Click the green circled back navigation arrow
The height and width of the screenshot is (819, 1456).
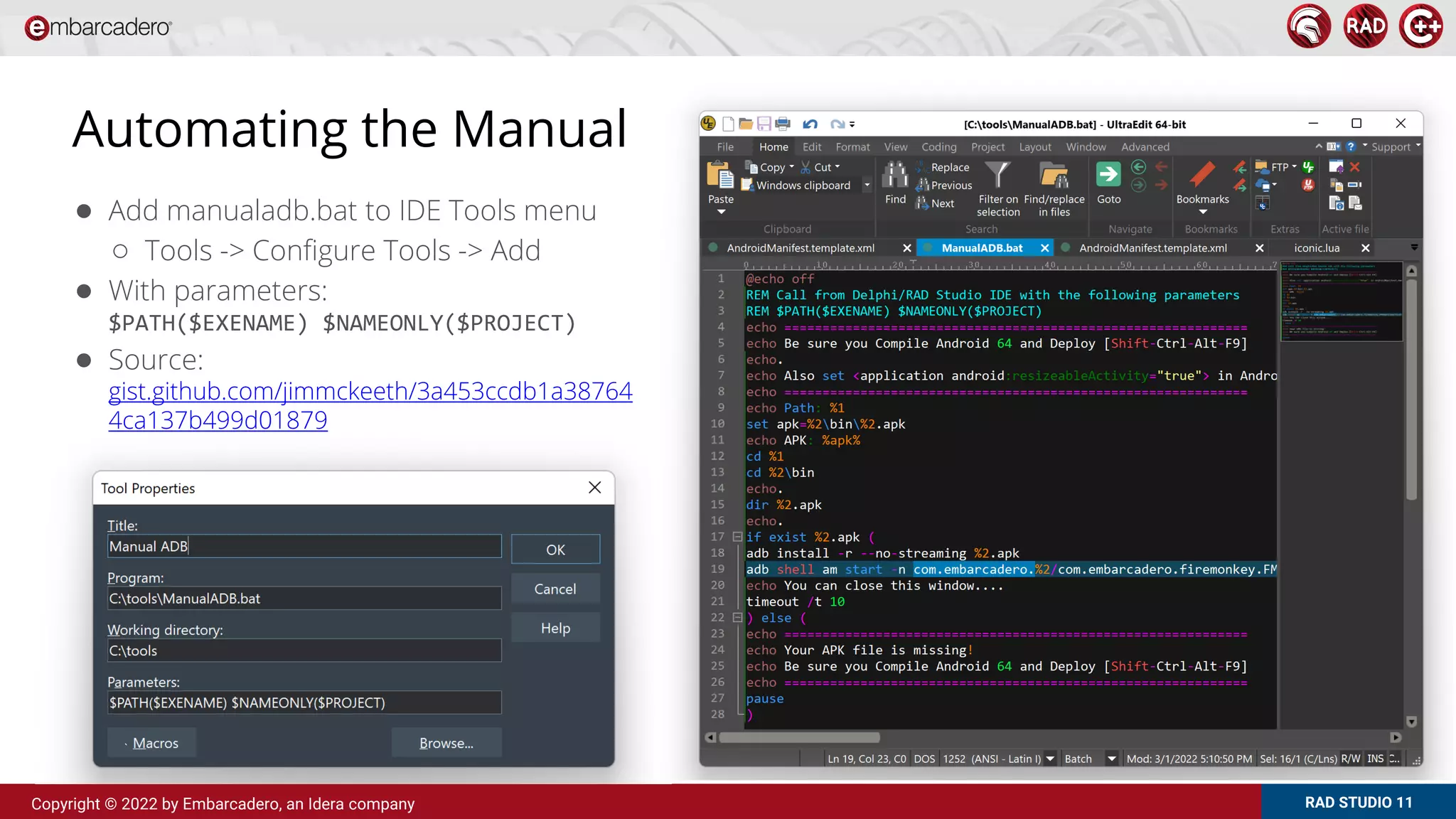point(1138,167)
